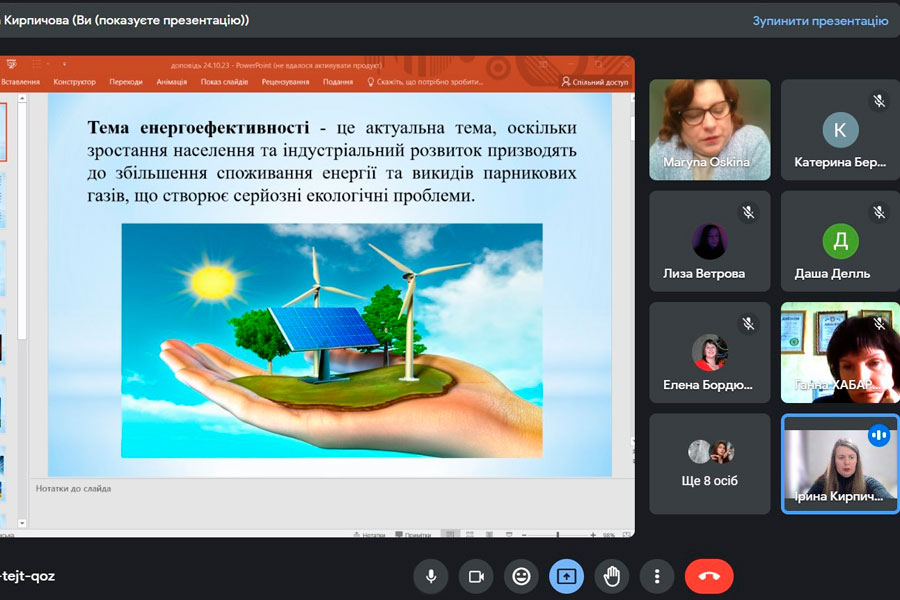Start slideshow from status bar icon
900x600 pixels.
click(x=509, y=535)
